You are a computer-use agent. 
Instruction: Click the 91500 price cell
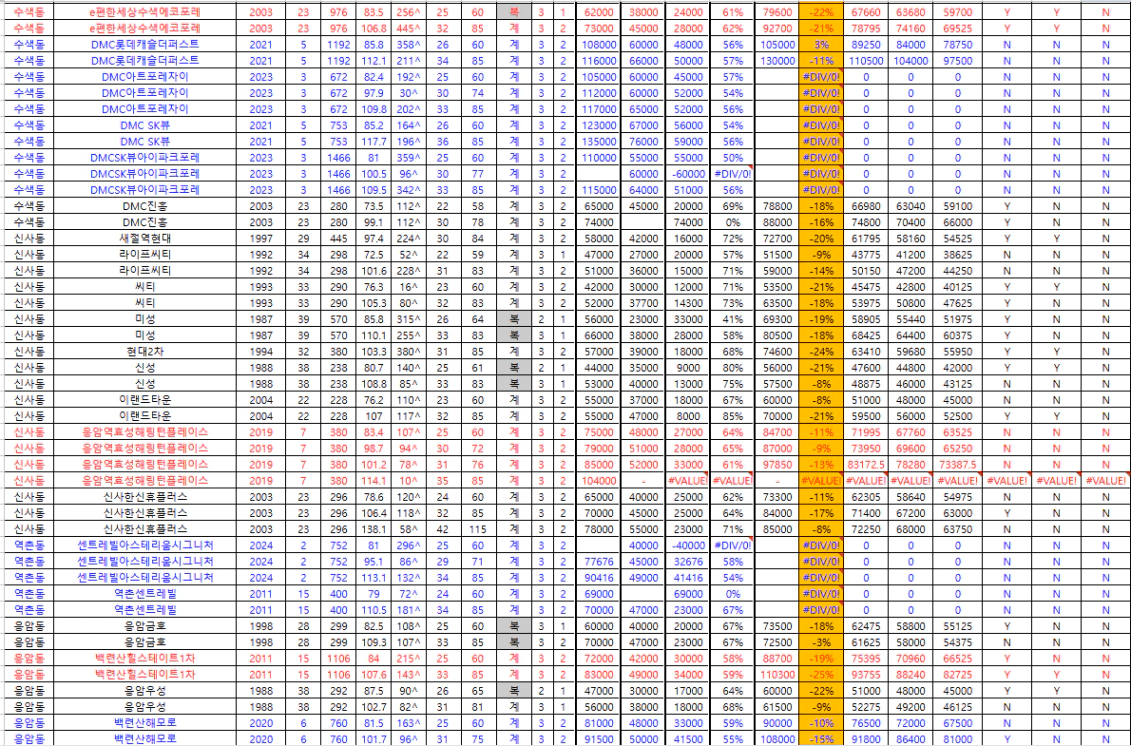[x=599, y=740]
